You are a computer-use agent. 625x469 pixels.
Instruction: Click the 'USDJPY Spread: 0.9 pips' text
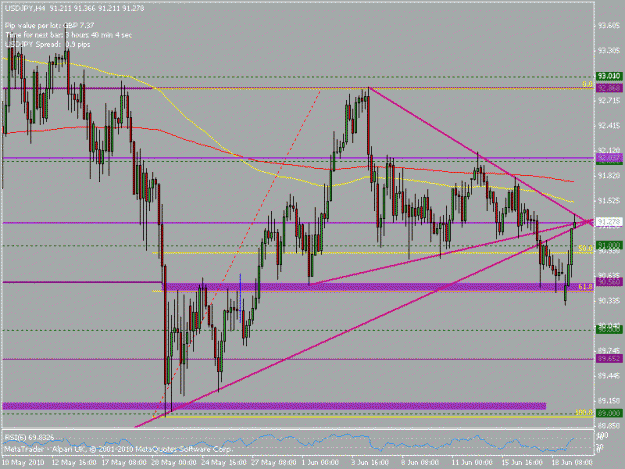(x=47, y=44)
